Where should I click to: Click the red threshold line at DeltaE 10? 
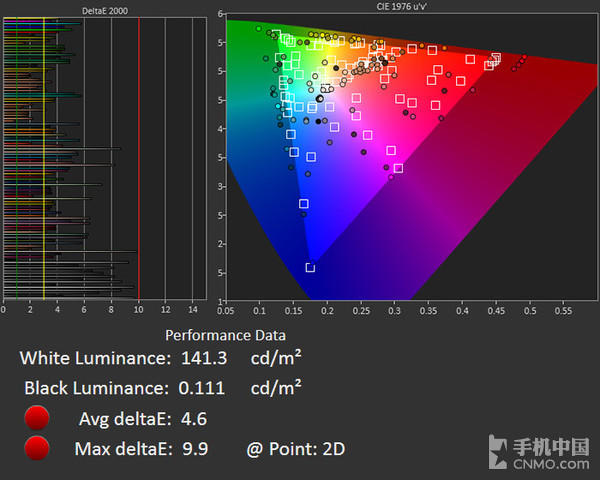point(139,158)
